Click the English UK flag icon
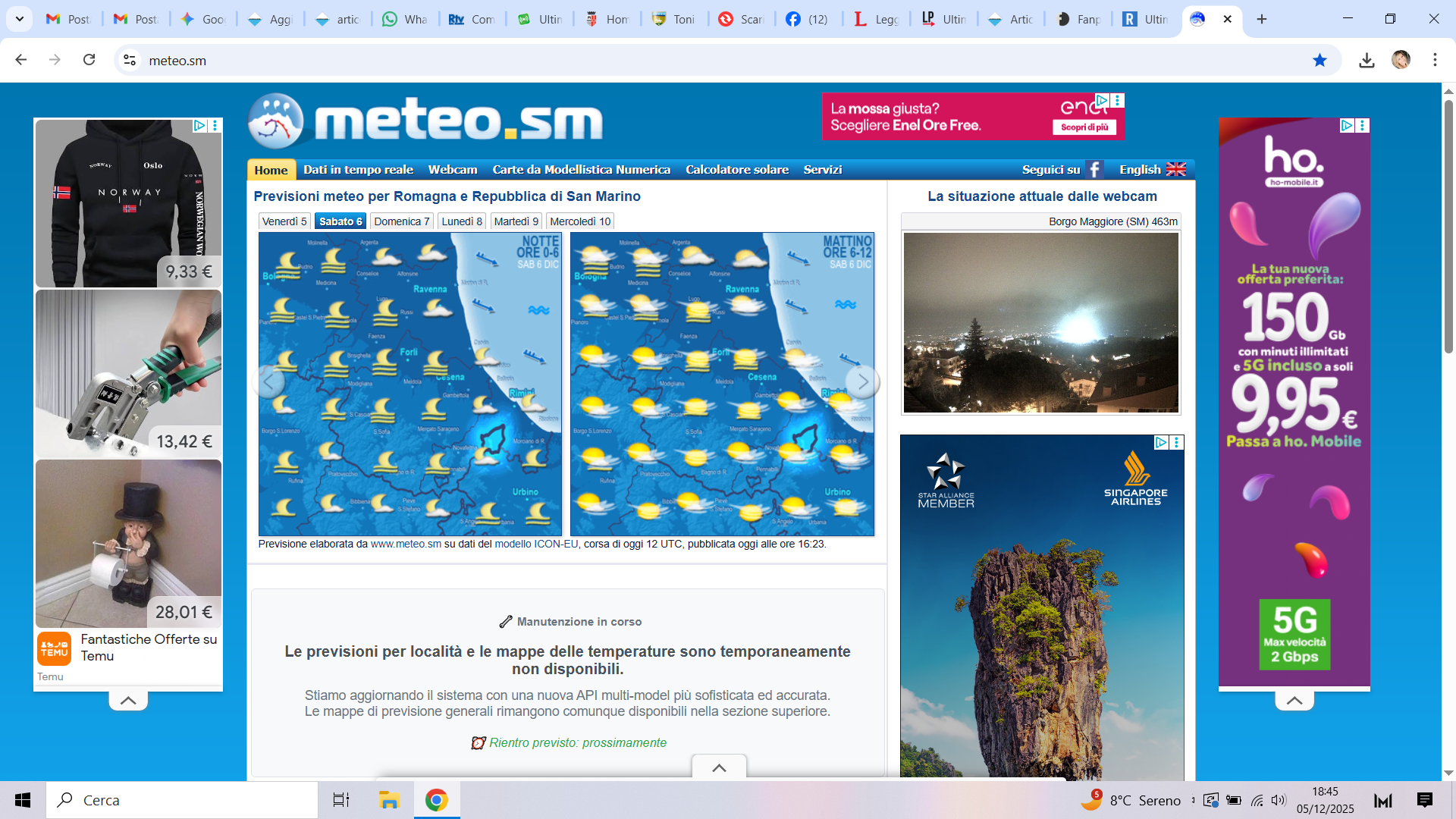Image resolution: width=1456 pixels, height=819 pixels. (1175, 170)
